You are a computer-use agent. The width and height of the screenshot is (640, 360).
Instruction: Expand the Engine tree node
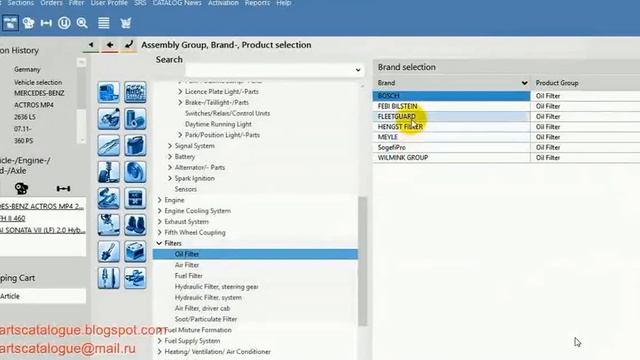[x=160, y=200]
